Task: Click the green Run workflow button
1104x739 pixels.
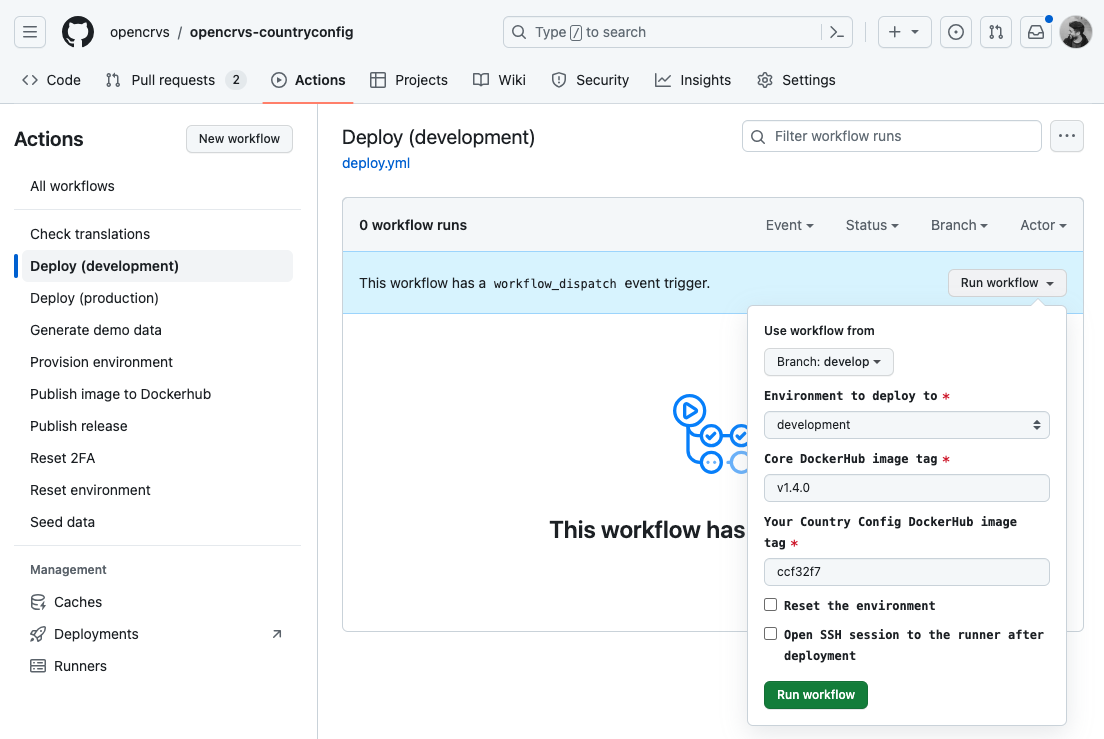Action: click(815, 695)
